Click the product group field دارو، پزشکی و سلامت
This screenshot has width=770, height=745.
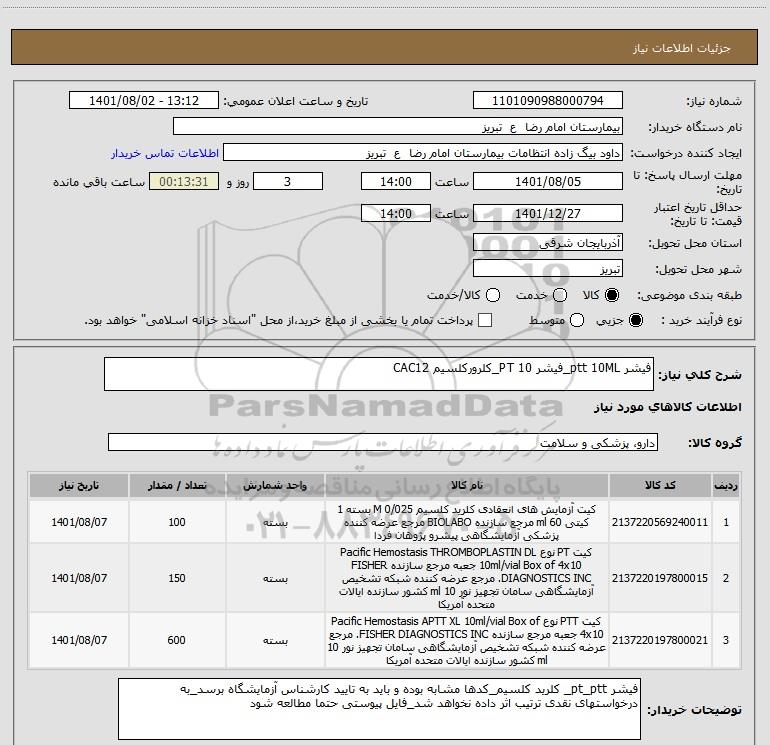tap(383, 442)
